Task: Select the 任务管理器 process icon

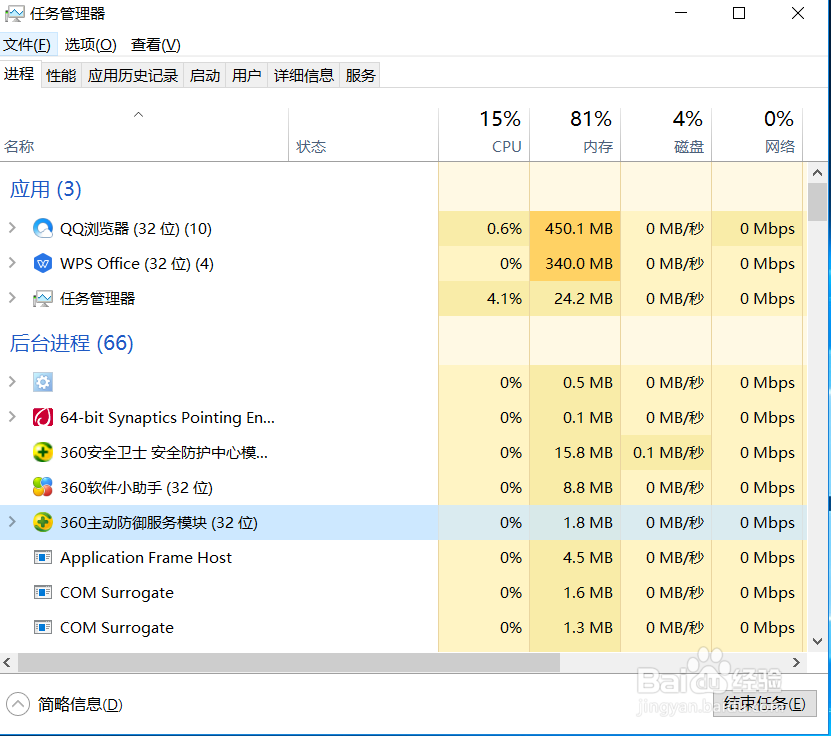Action: pos(42,298)
